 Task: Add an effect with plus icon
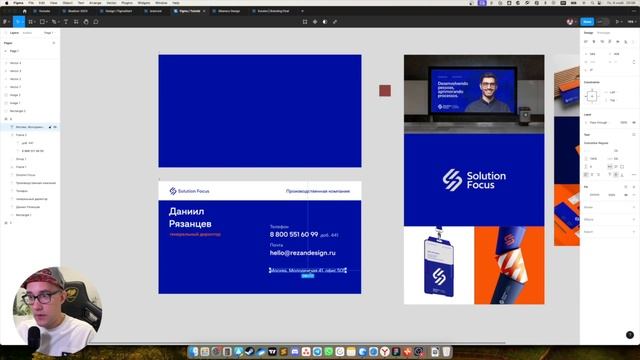634,220
